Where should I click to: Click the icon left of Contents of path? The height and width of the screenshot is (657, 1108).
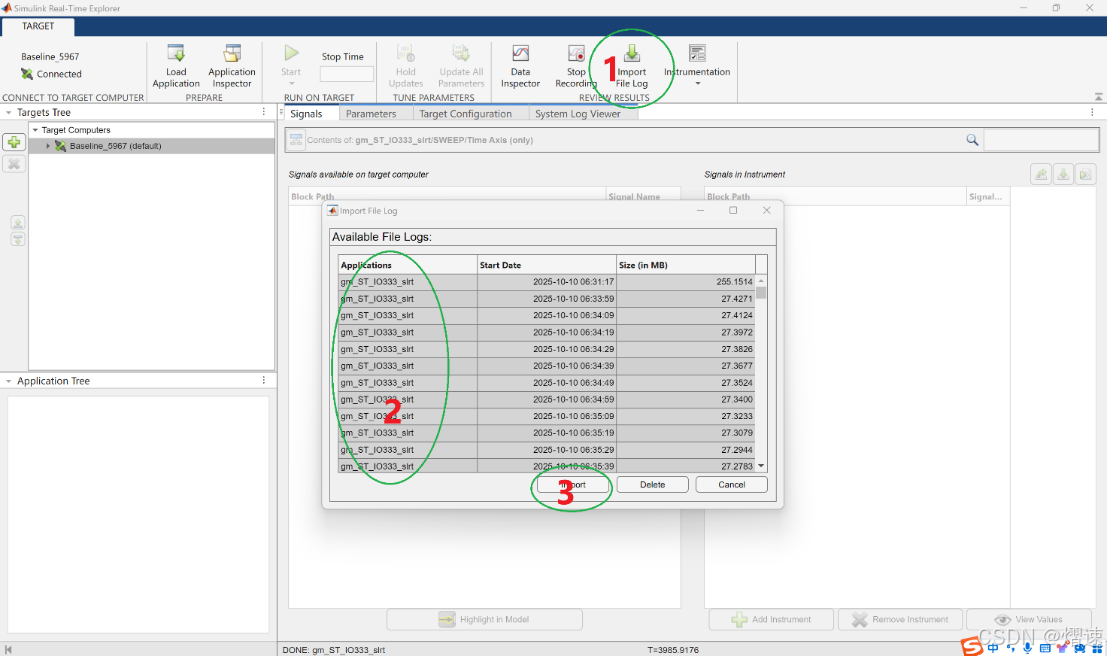pos(296,140)
